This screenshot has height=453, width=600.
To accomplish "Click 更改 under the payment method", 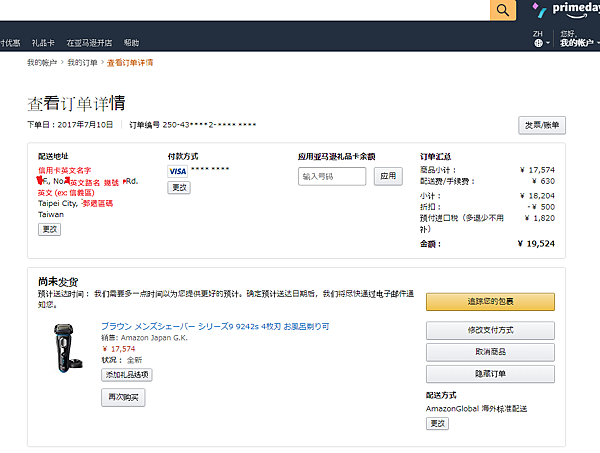I will pyautogui.click(x=179, y=187).
